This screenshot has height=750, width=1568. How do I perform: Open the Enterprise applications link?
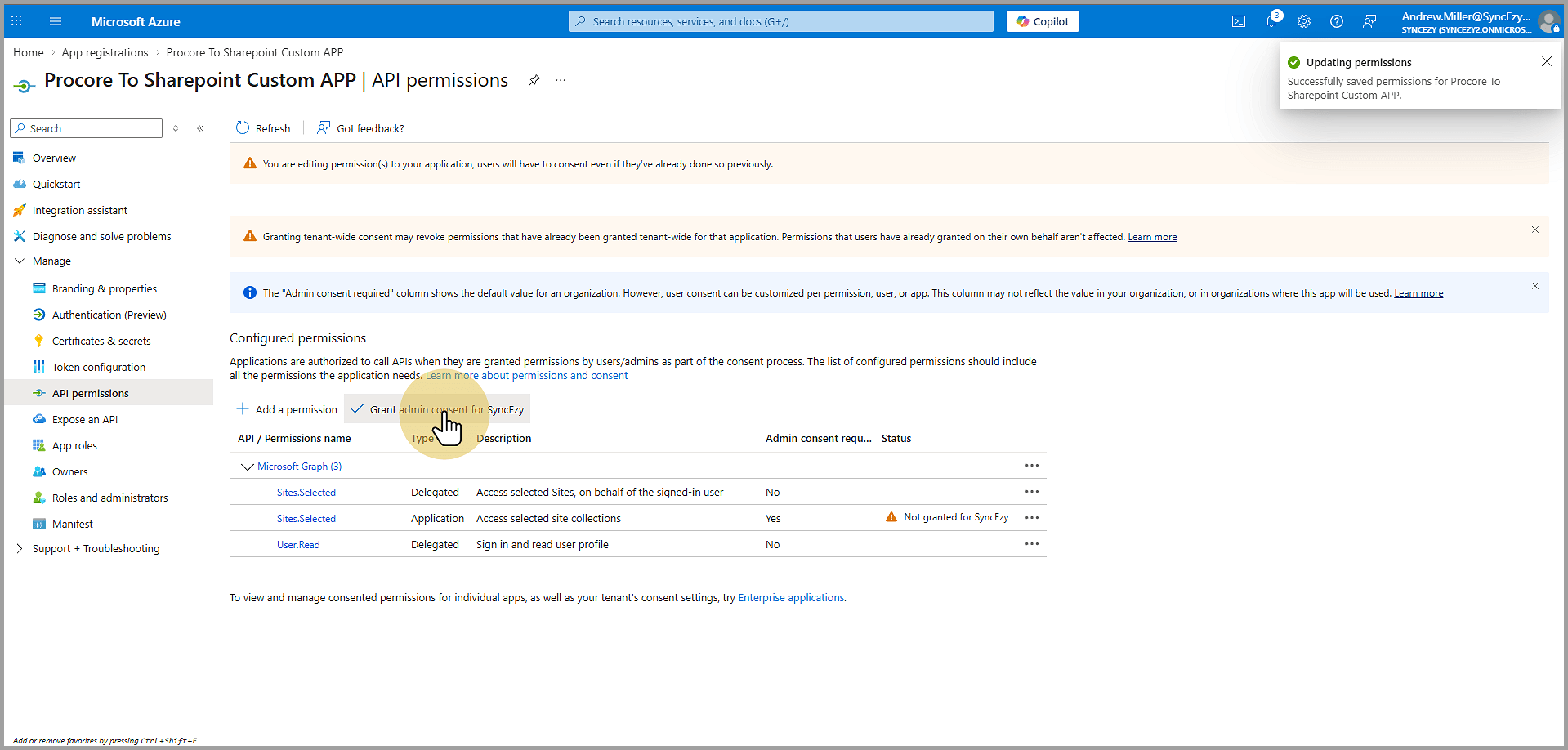coord(790,598)
